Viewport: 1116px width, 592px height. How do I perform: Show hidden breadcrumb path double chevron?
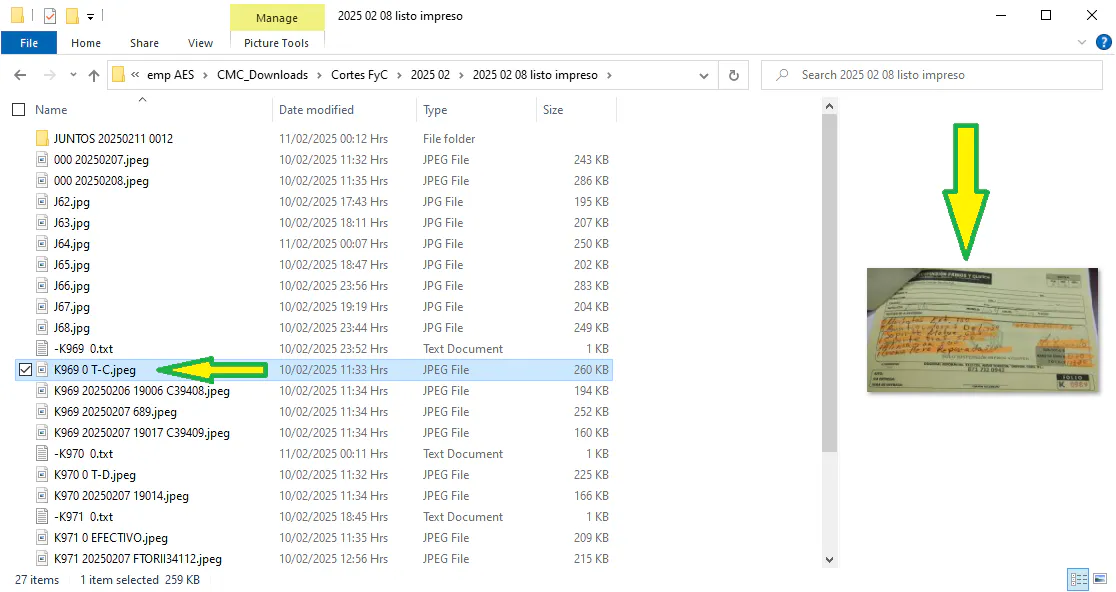click(135, 75)
